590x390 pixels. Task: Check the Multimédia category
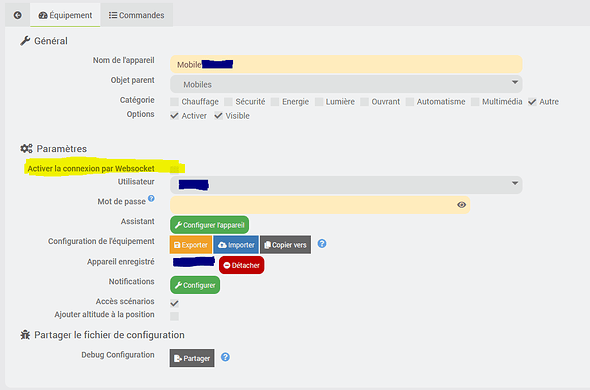[x=475, y=102]
